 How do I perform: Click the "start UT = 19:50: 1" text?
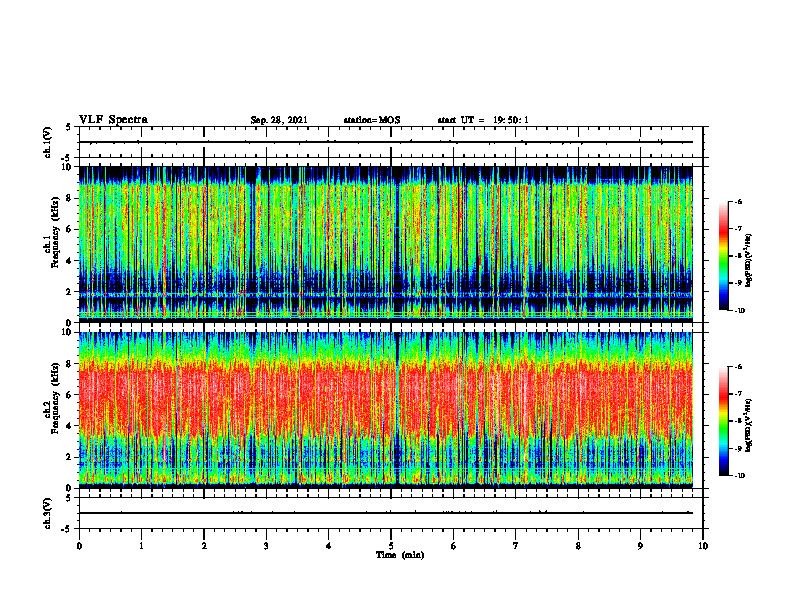[x=483, y=120]
